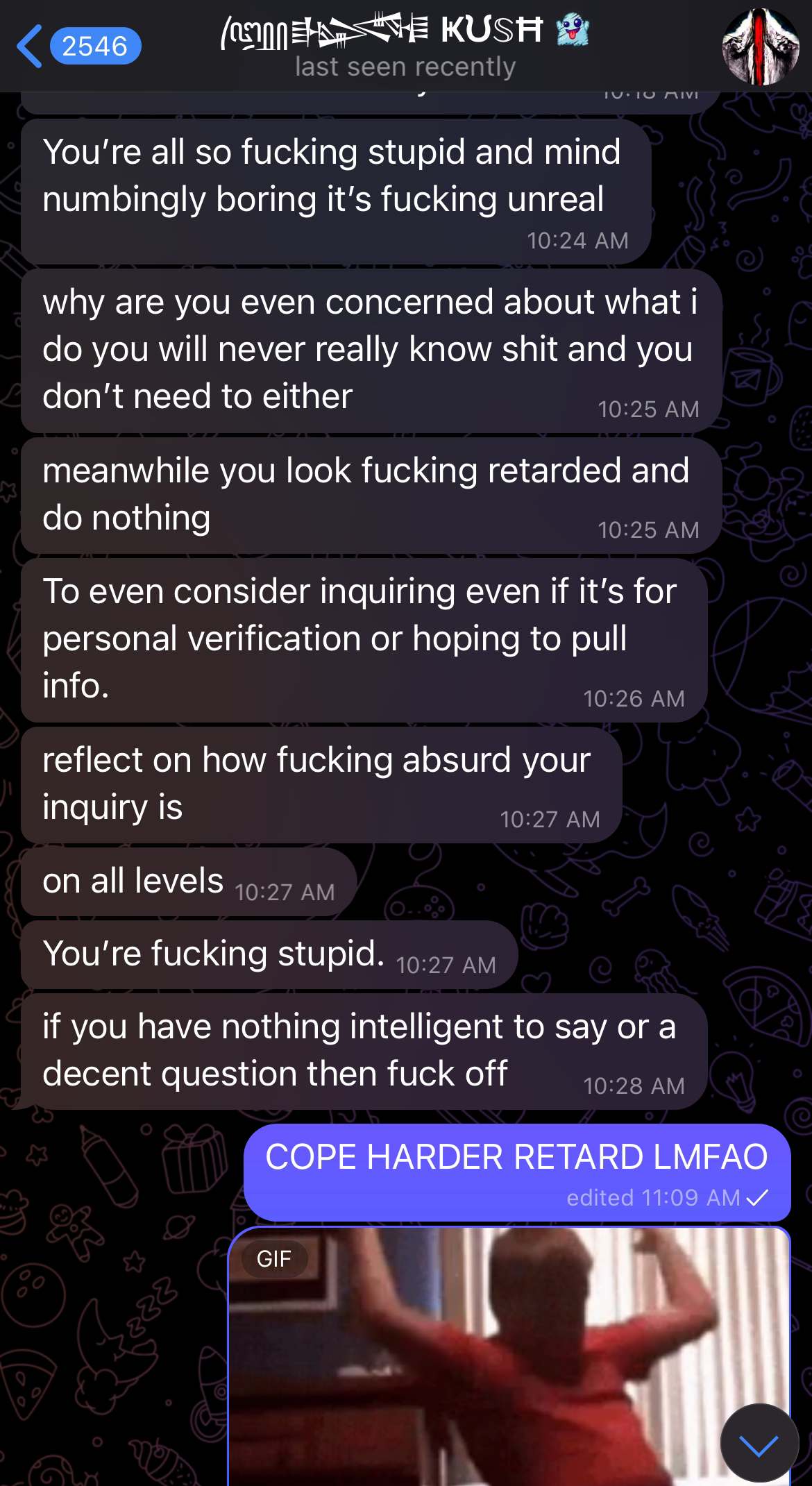Image resolution: width=812 pixels, height=1486 pixels.
Task: Select the 'meanwhile you look' message
Action: tap(371, 496)
